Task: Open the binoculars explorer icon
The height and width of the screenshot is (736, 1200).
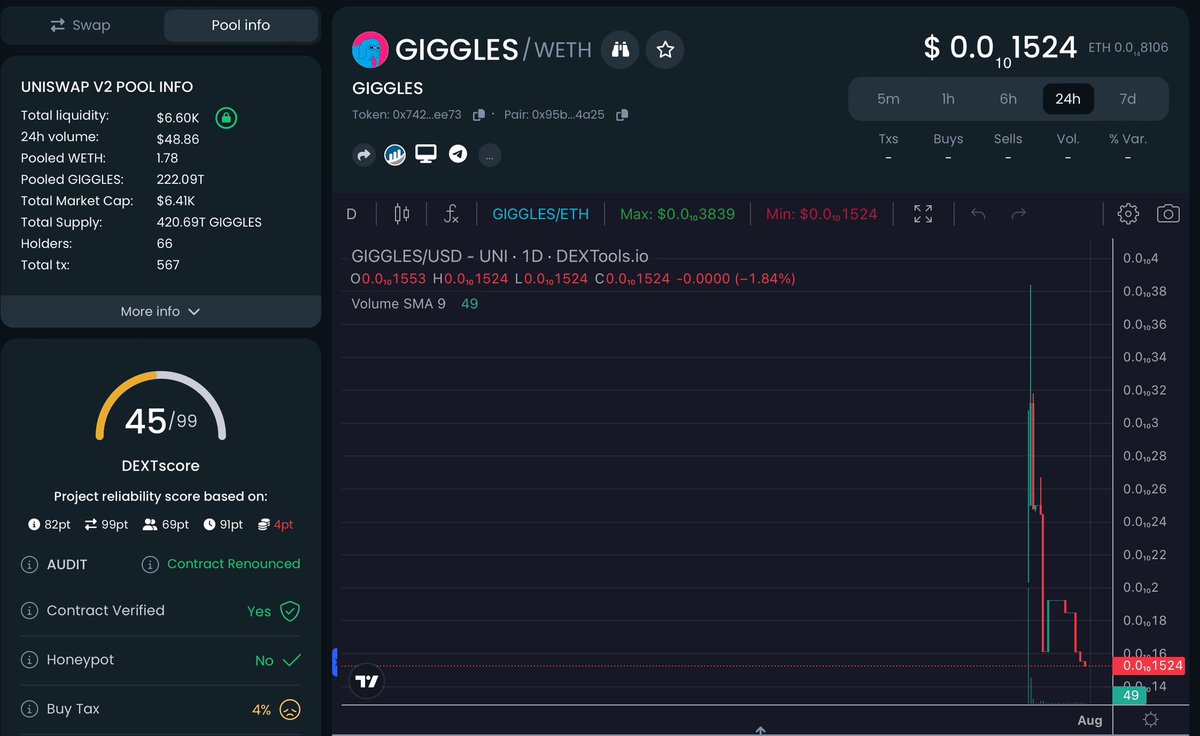Action: [620, 49]
